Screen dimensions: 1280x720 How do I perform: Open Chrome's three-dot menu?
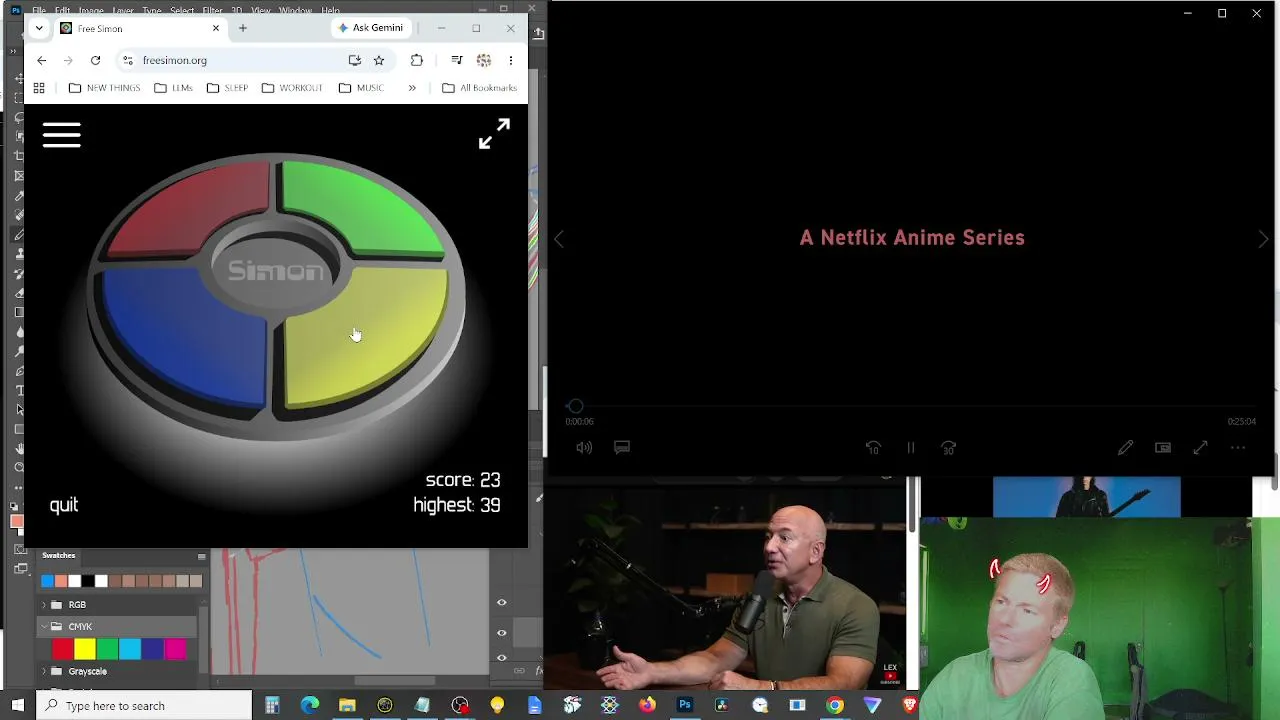(x=511, y=60)
